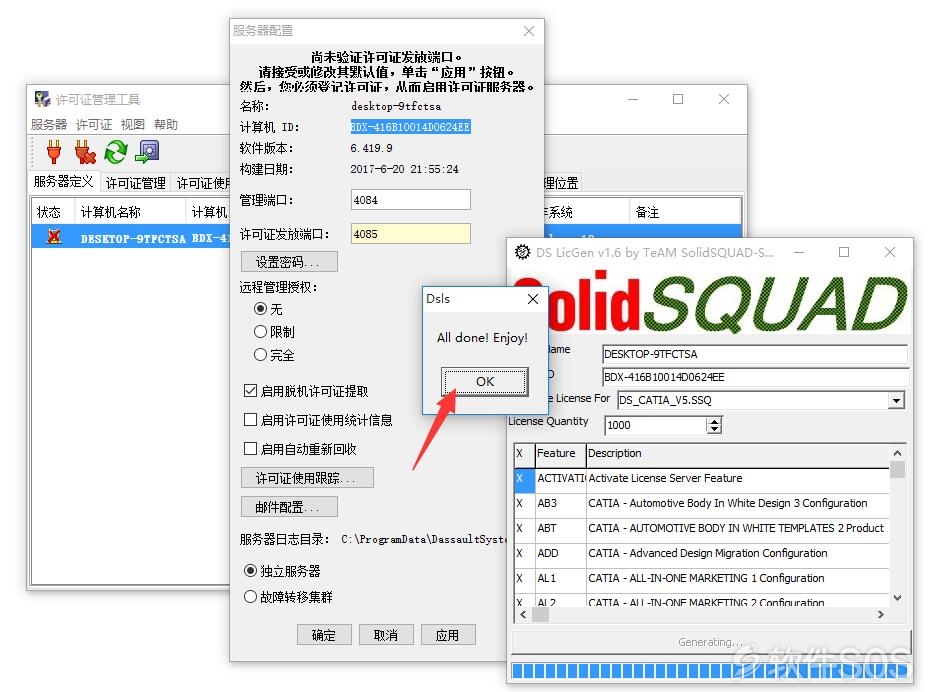Open the 视图 menu
928x692 pixels.
[133, 124]
